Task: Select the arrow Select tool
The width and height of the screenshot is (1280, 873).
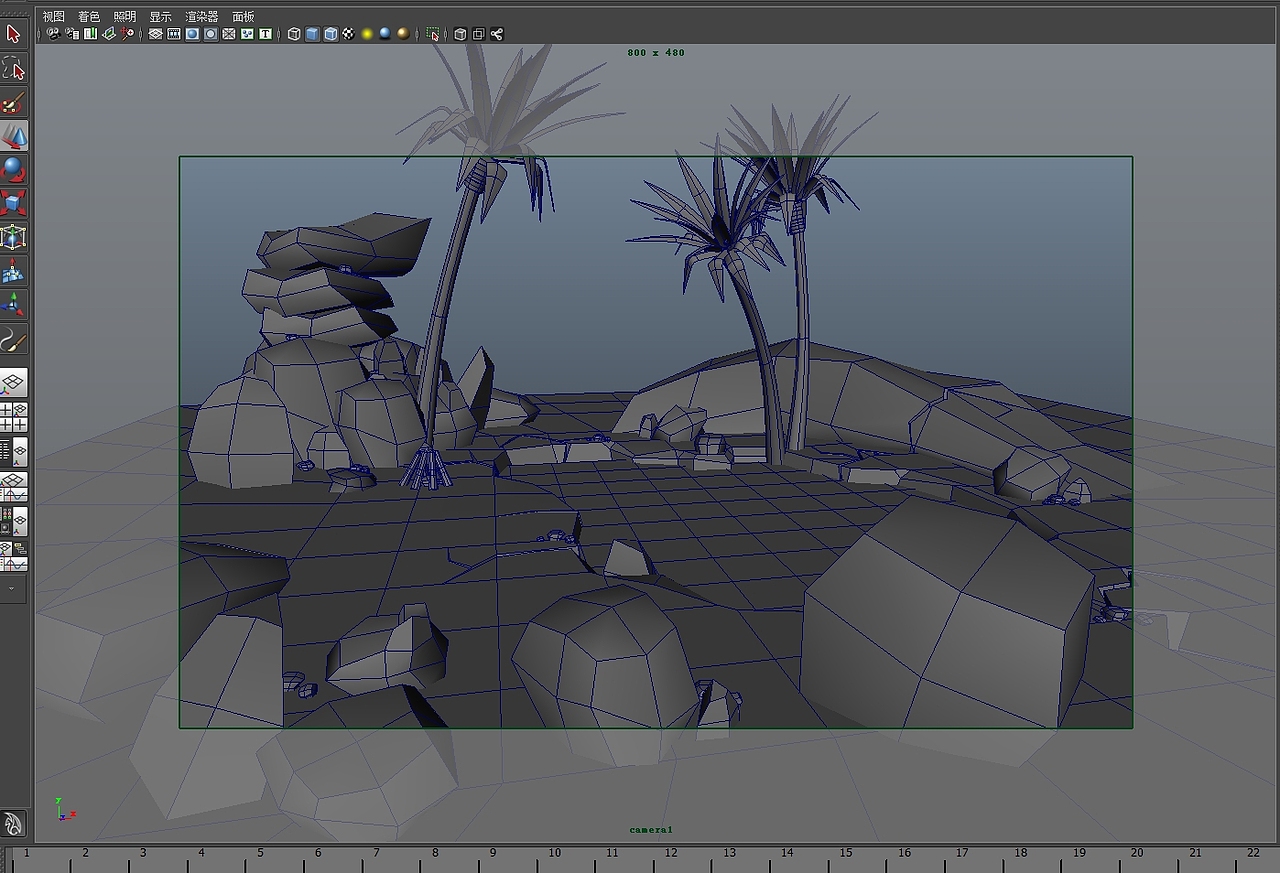Action: point(13,34)
